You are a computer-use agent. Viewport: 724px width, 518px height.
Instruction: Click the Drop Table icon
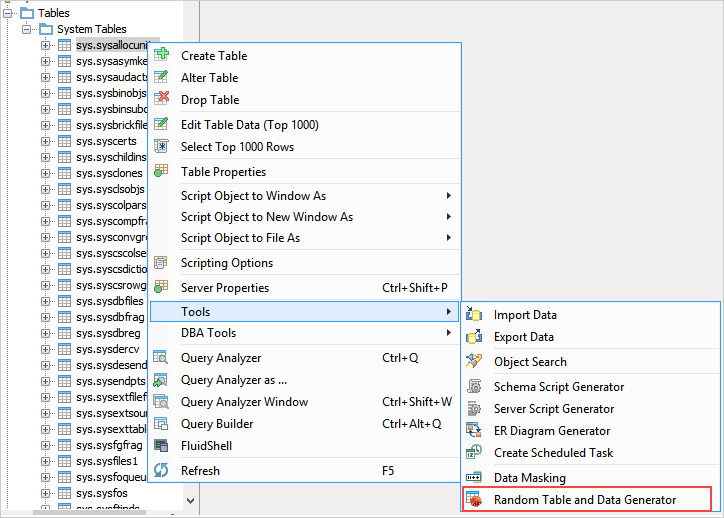click(x=161, y=100)
